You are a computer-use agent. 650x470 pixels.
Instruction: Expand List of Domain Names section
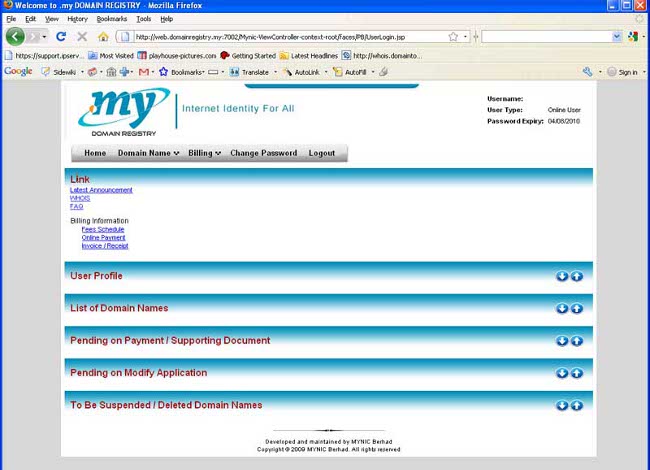562,308
